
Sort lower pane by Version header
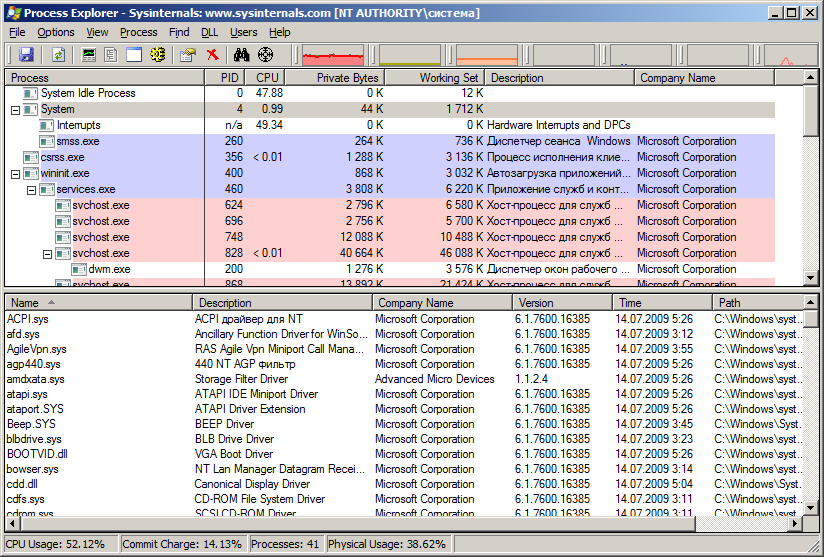coord(562,303)
